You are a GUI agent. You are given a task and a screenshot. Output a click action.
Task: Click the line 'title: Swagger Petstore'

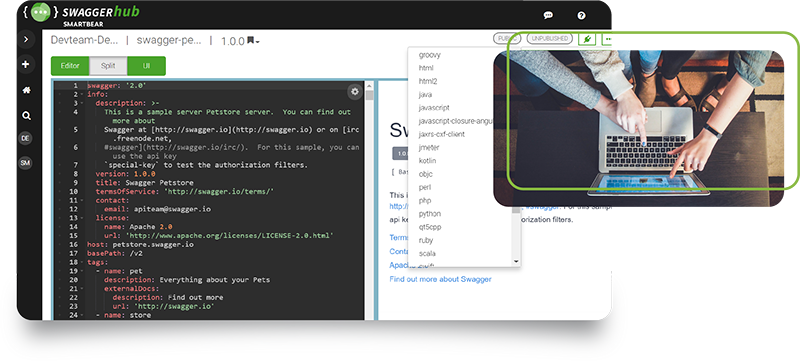click(x=144, y=183)
